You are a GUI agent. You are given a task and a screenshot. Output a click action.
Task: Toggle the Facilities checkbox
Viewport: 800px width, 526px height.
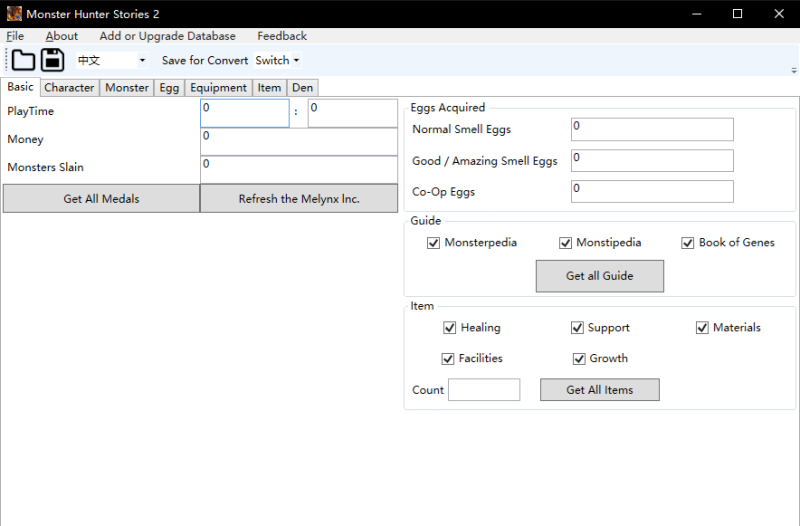tap(447, 359)
